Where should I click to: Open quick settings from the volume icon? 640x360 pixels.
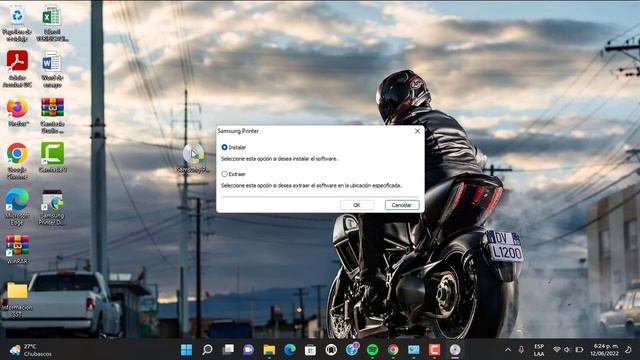[567, 350]
